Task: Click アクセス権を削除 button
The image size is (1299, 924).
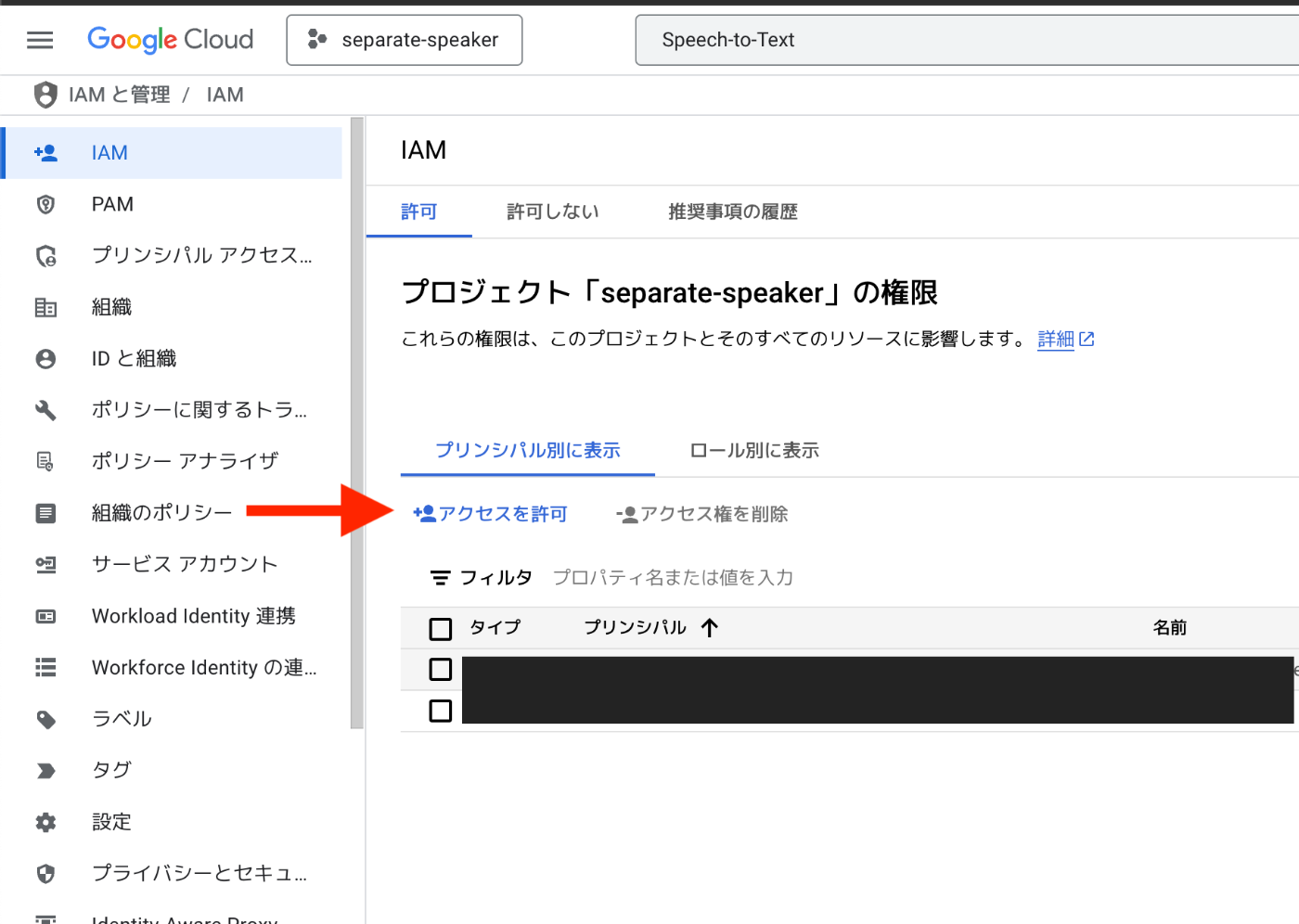Action: (x=702, y=514)
